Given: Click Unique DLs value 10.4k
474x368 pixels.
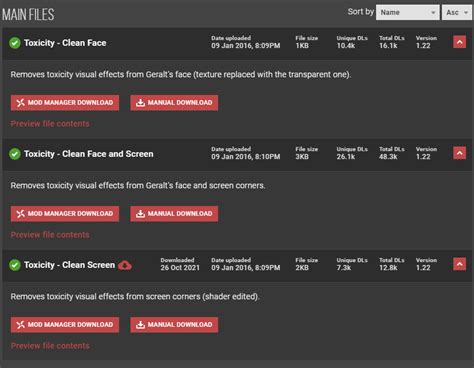Looking at the screenshot, I should pos(346,46).
